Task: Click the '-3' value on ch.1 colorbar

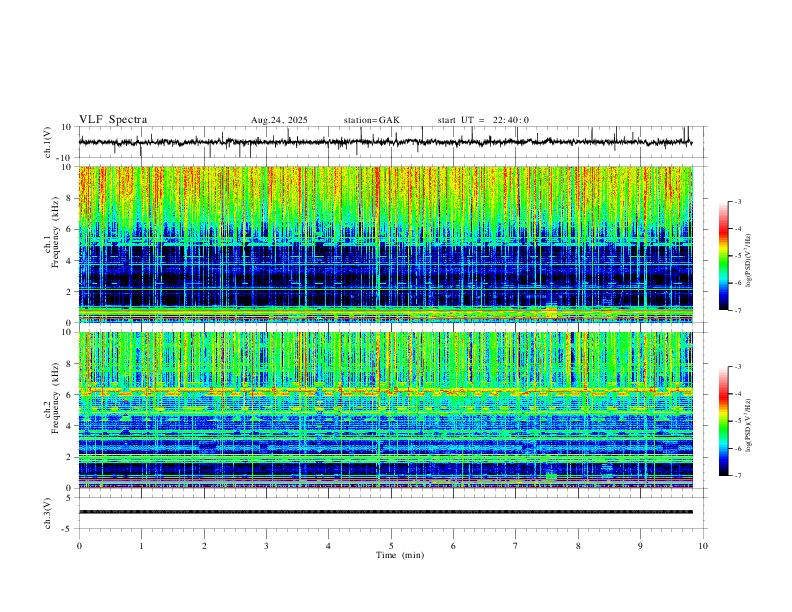Action: coord(737,201)
